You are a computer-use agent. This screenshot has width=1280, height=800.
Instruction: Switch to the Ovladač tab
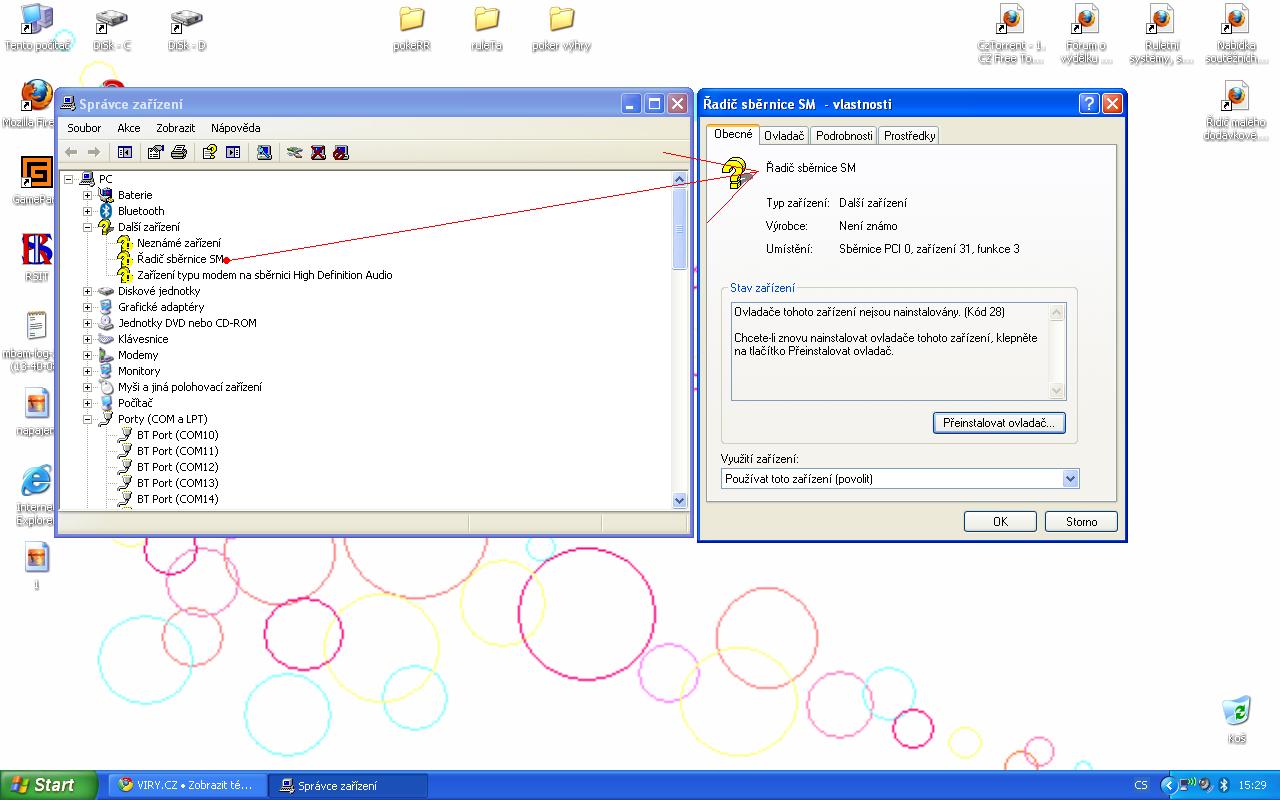click(x=784, y=136)
